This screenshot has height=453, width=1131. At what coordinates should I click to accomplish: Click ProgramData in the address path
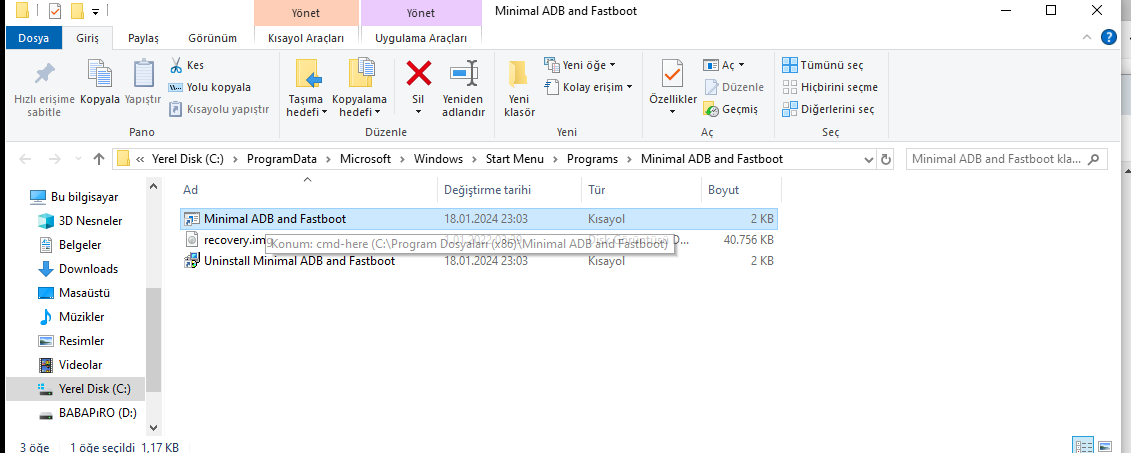coord(282,159)
